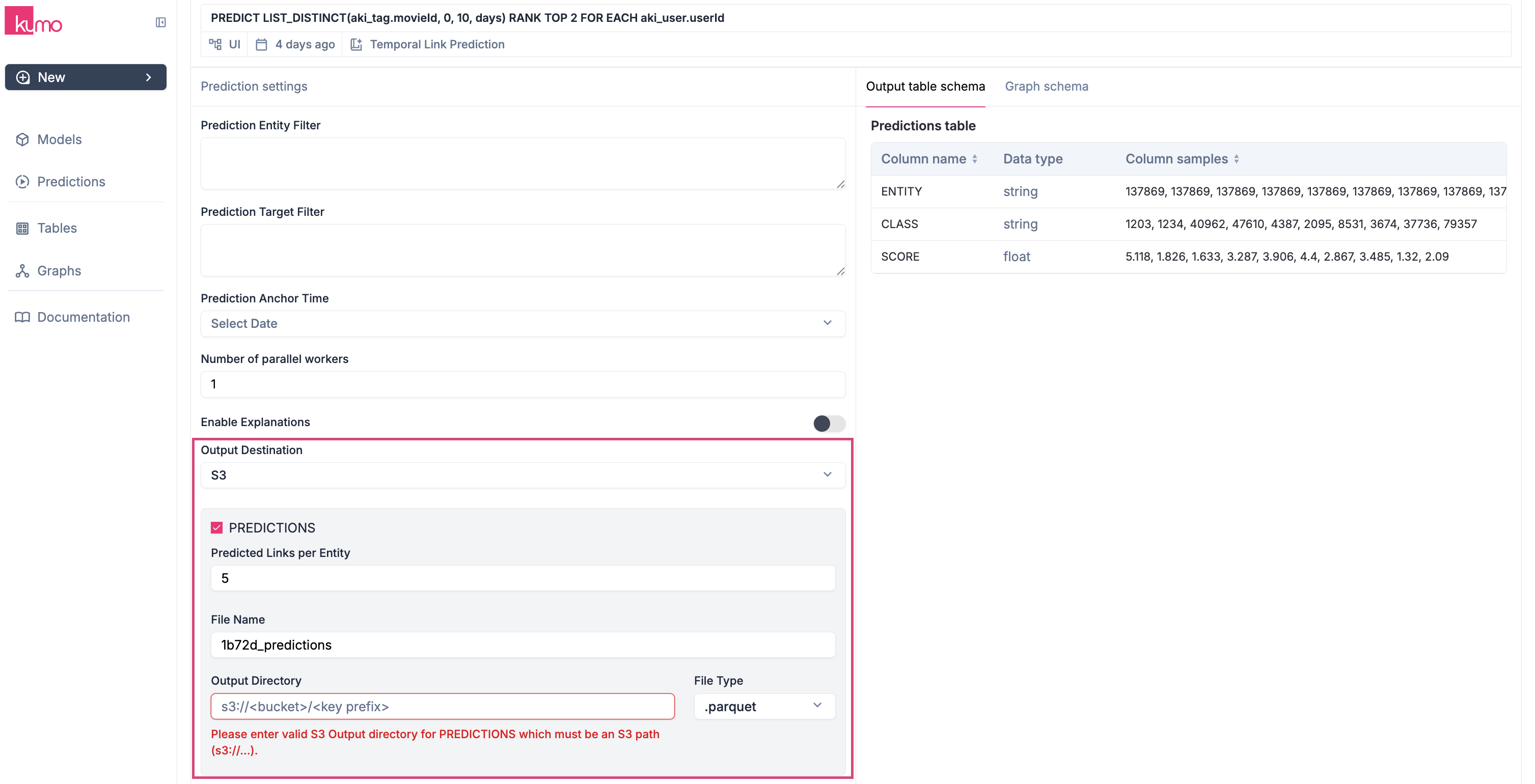Sort by Column samples arrows
This screenshot has width=1535, height=784.
1237,159
